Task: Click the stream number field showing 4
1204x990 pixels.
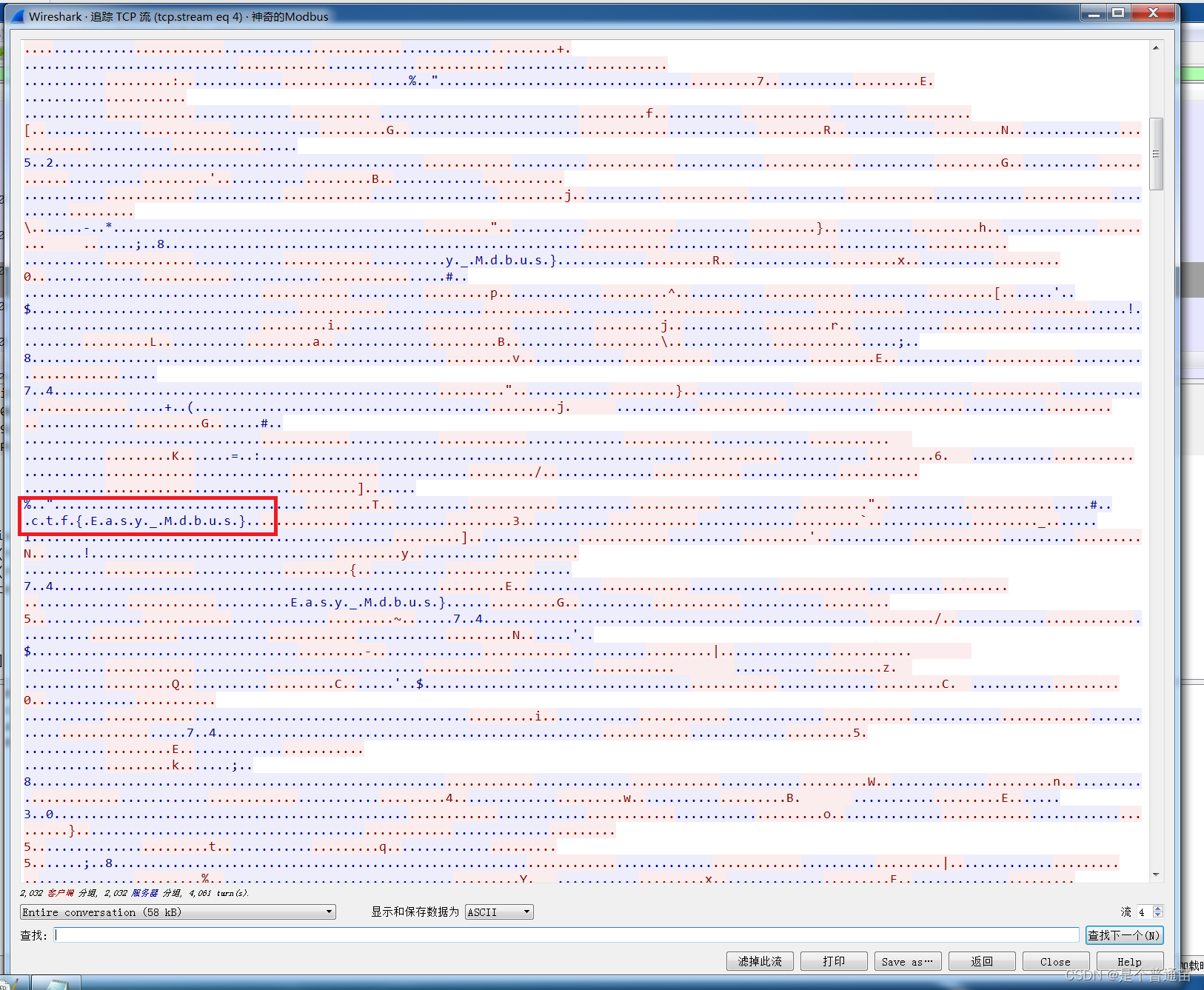Action: [x=1145, y=912]
